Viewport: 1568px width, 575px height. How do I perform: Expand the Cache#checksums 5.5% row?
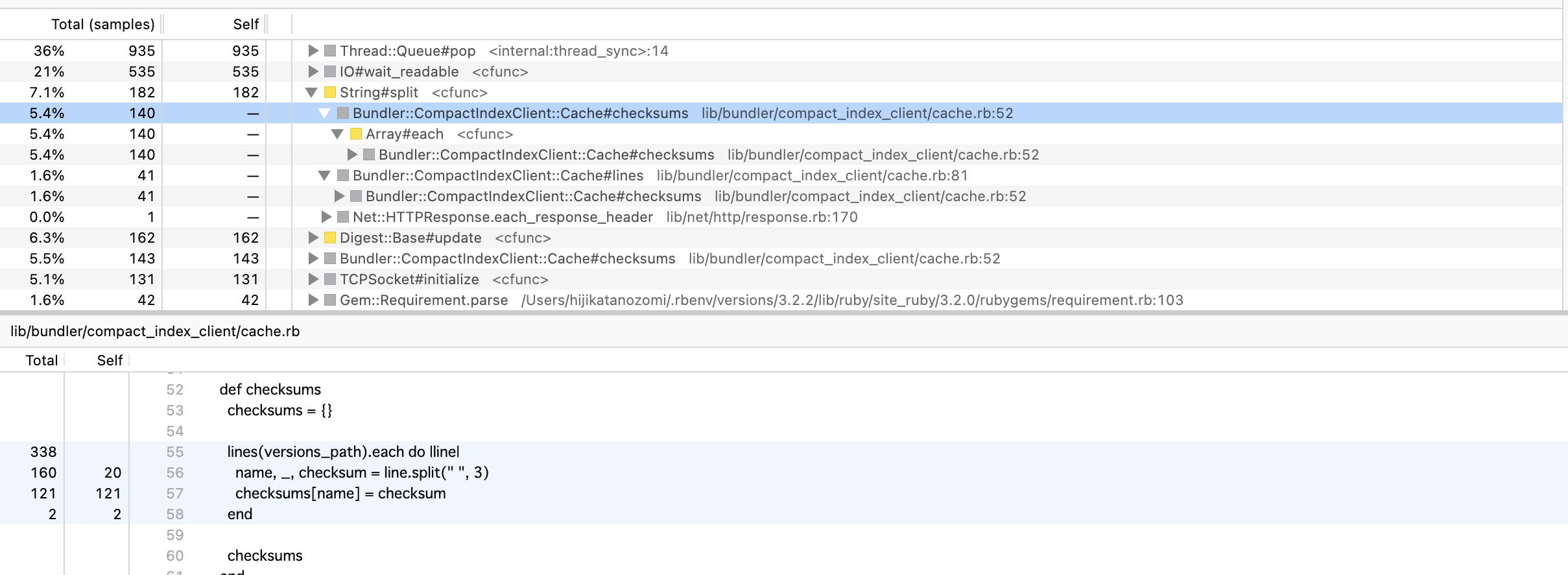point(313,258)
